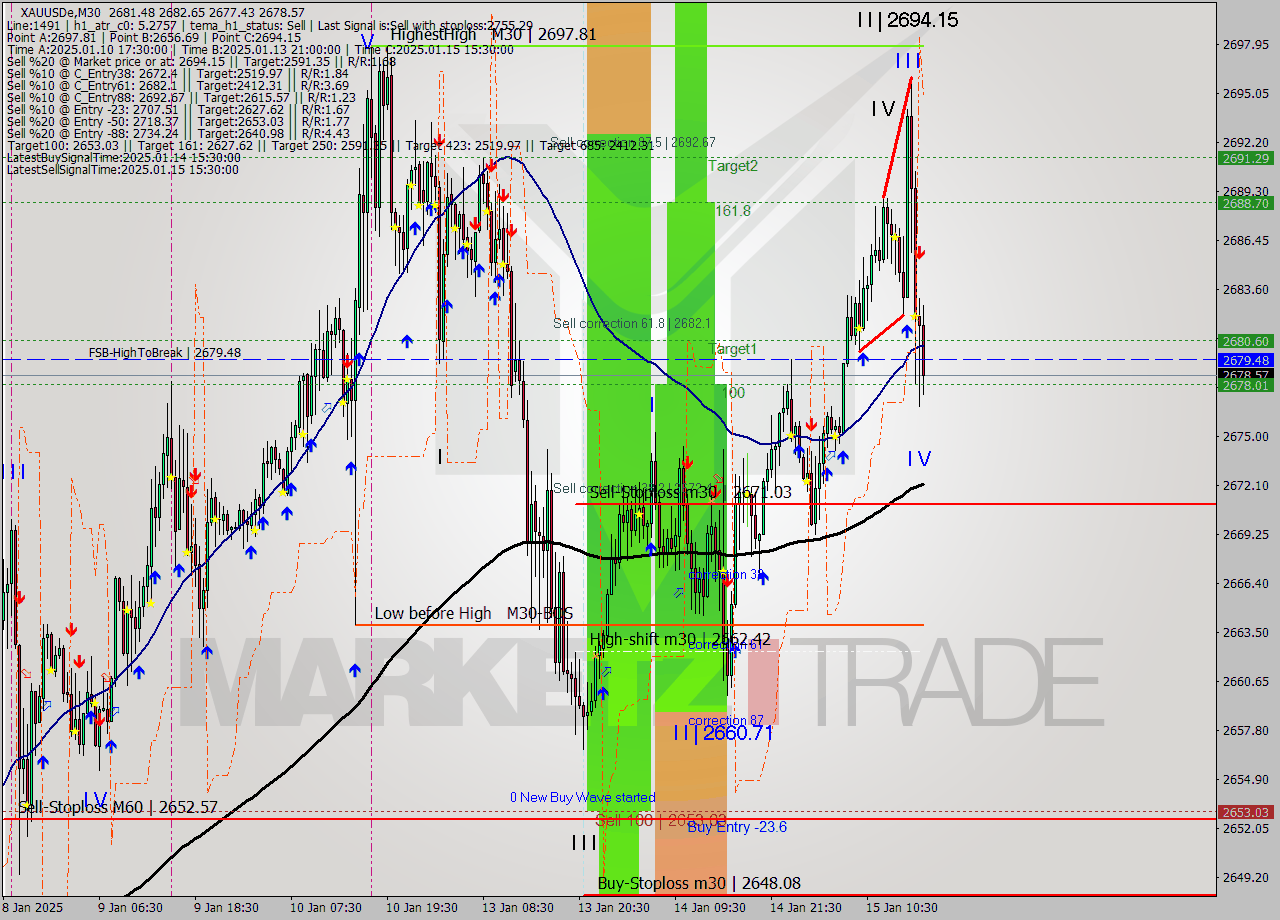Select the '13 Jan 08:30' time label
The image size is (1280, 920).
click(518, 908)
